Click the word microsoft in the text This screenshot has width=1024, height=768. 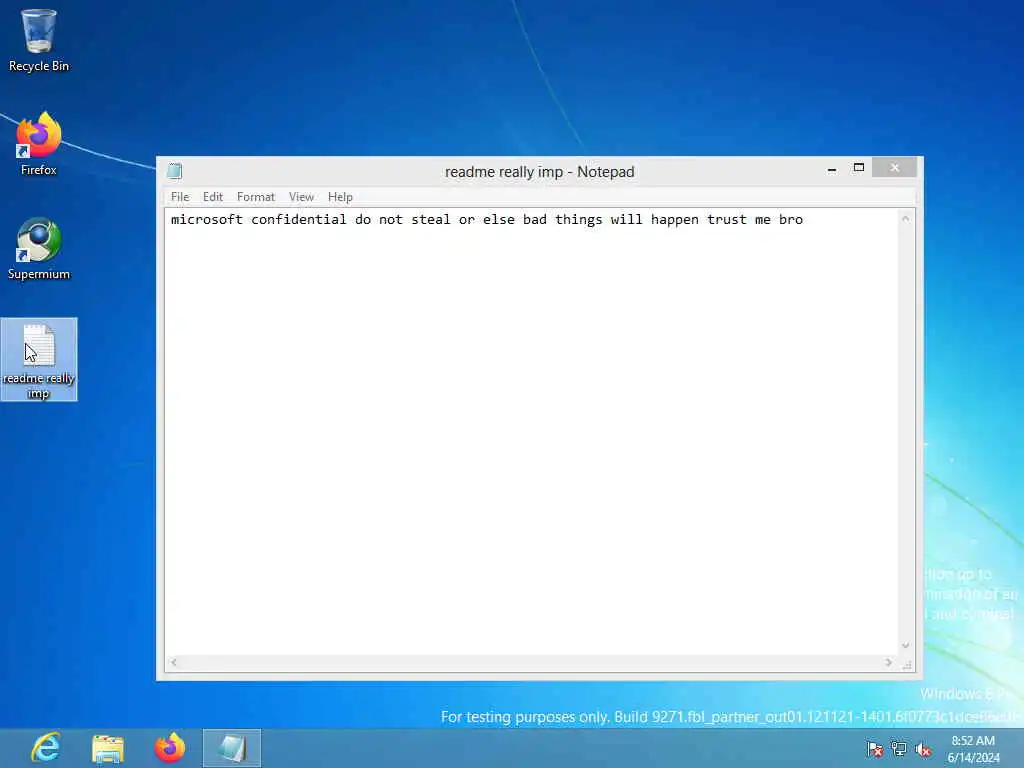(206, 219)
